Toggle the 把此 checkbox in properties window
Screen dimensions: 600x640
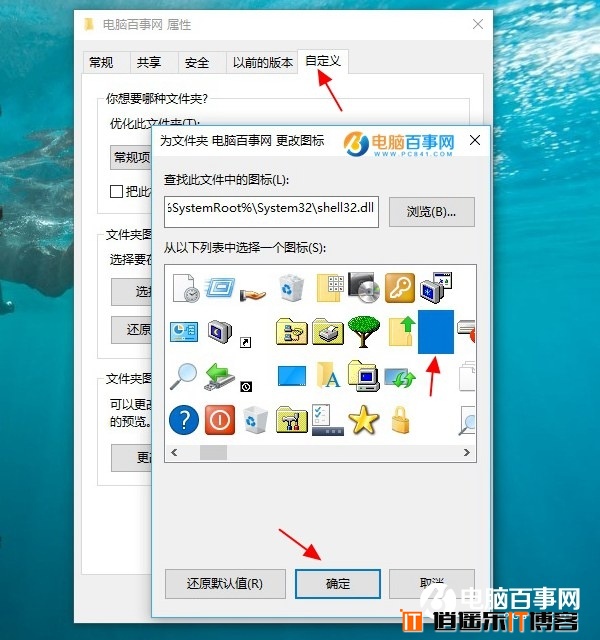pyautogui.click(x=116, y=191)
